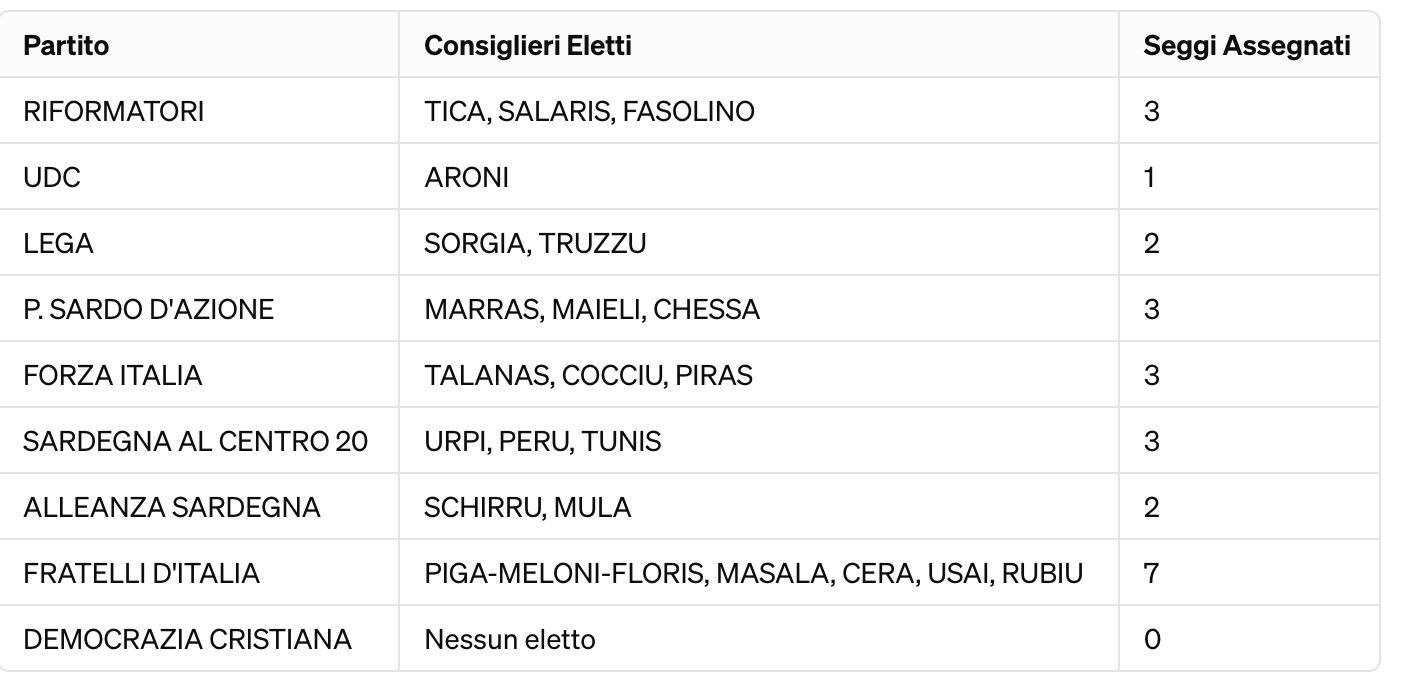Click the TICA, SALARIS, FASOLINO cell
This screenshot has height=690, width=1418.
tap(589, 112)
